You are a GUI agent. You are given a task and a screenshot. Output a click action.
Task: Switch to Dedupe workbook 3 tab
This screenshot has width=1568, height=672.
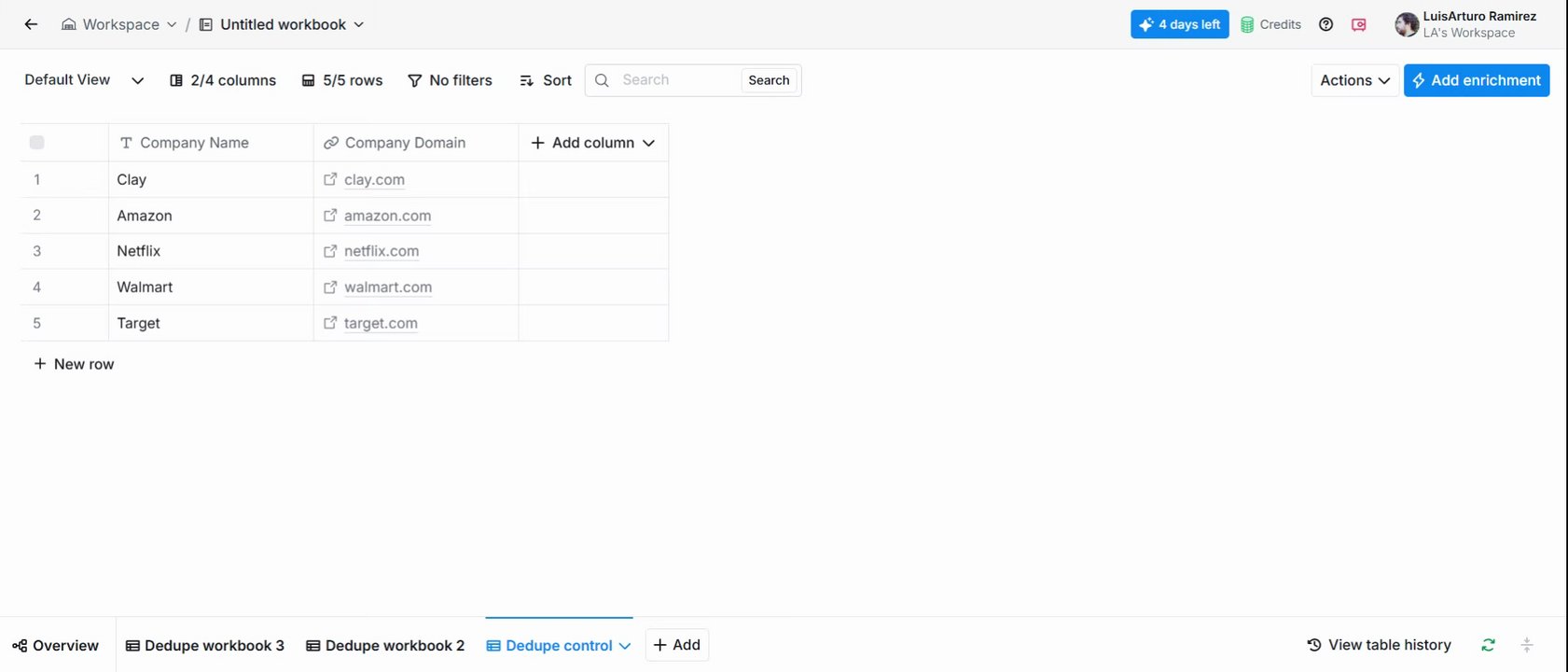(x=204, y=645)
